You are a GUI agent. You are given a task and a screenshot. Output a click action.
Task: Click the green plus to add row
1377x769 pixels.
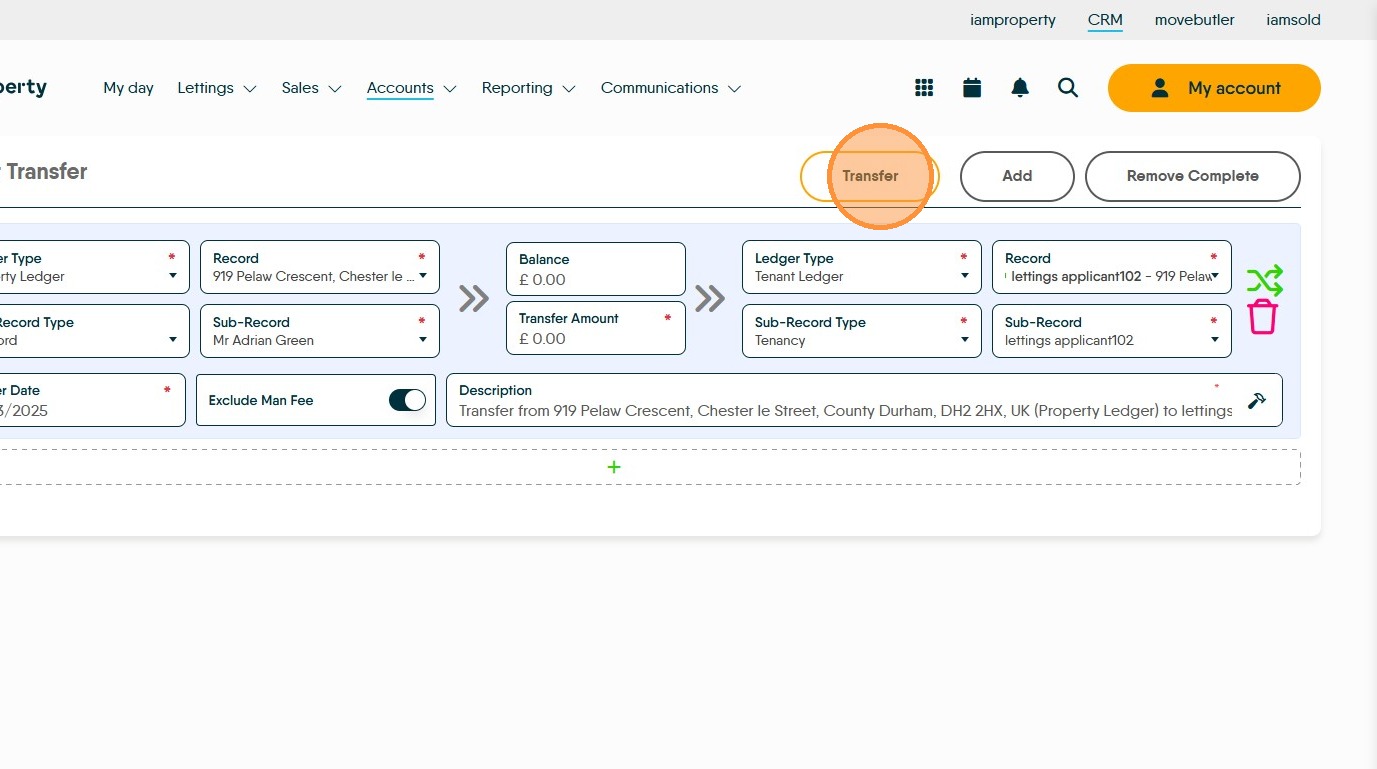pyautogui.click(x=614, y=467)
